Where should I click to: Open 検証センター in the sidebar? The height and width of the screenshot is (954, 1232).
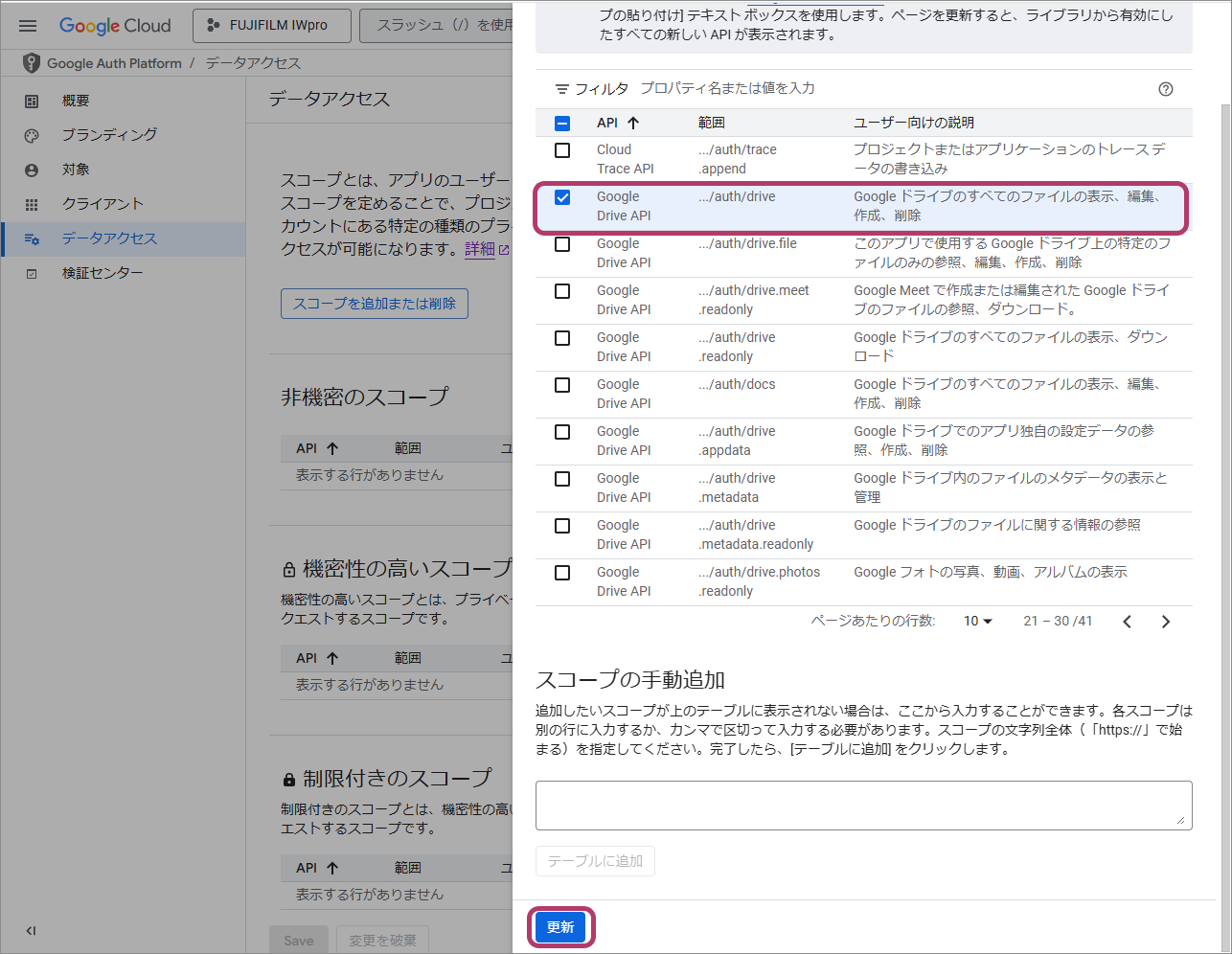(103, 273)
